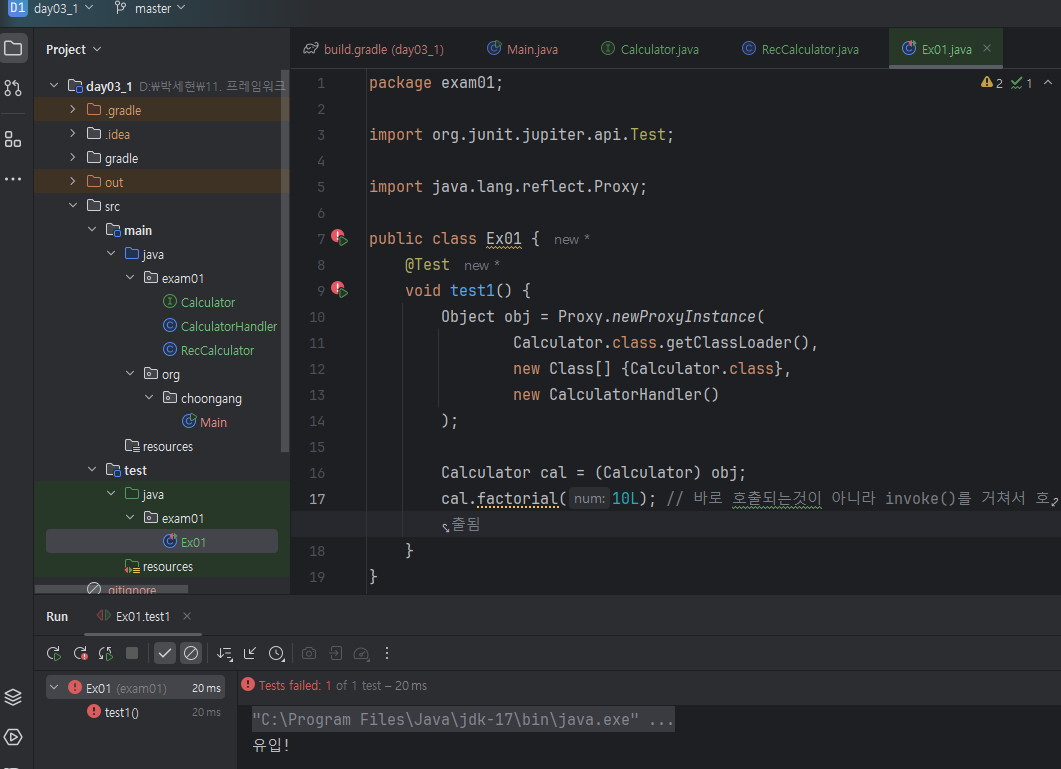Collapse the choongang package
1061x769 pixels.
coord(149,398)
